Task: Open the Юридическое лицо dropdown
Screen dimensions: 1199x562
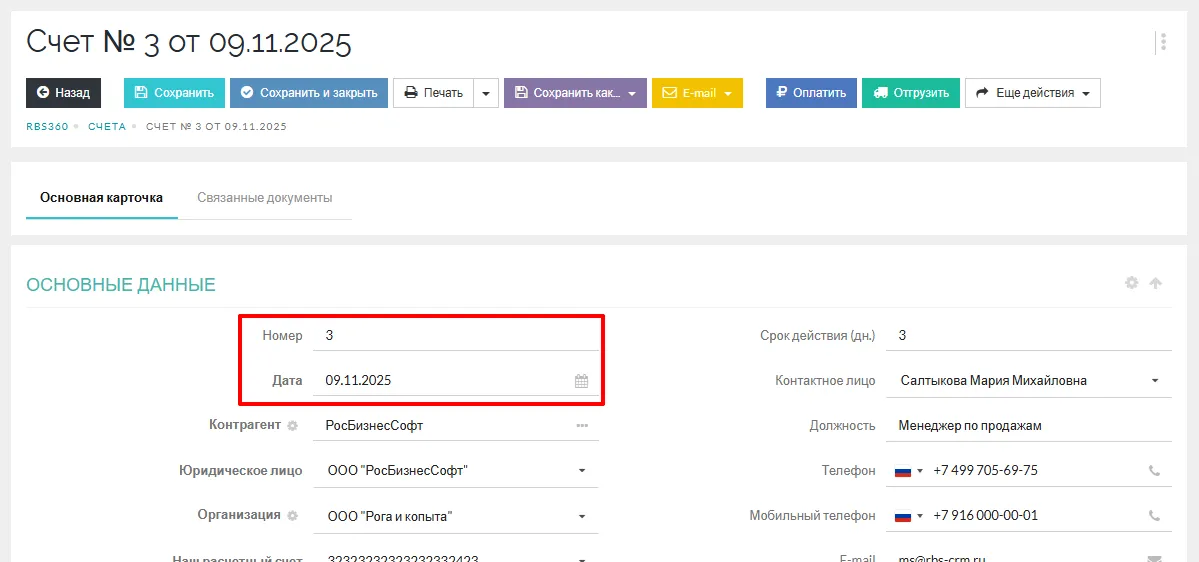Action: 582,471
